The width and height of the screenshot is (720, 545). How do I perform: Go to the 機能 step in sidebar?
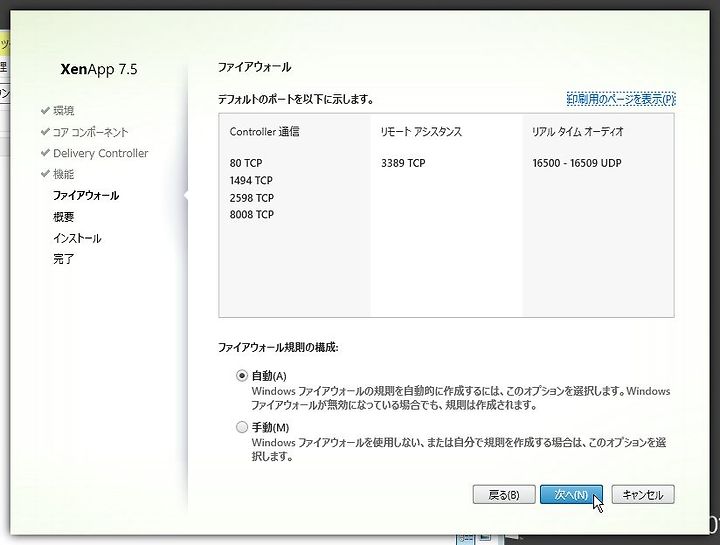pyautogui.click(x=63, y=174)
